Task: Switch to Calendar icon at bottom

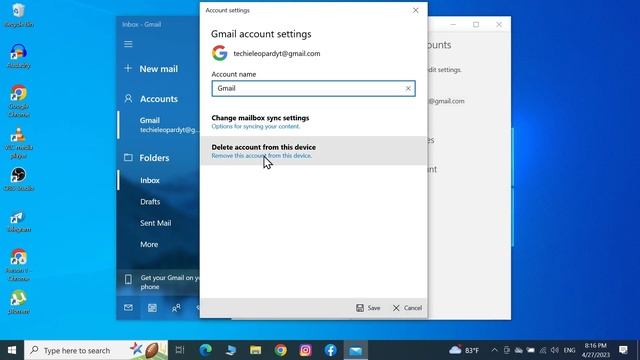Action: 152,308
